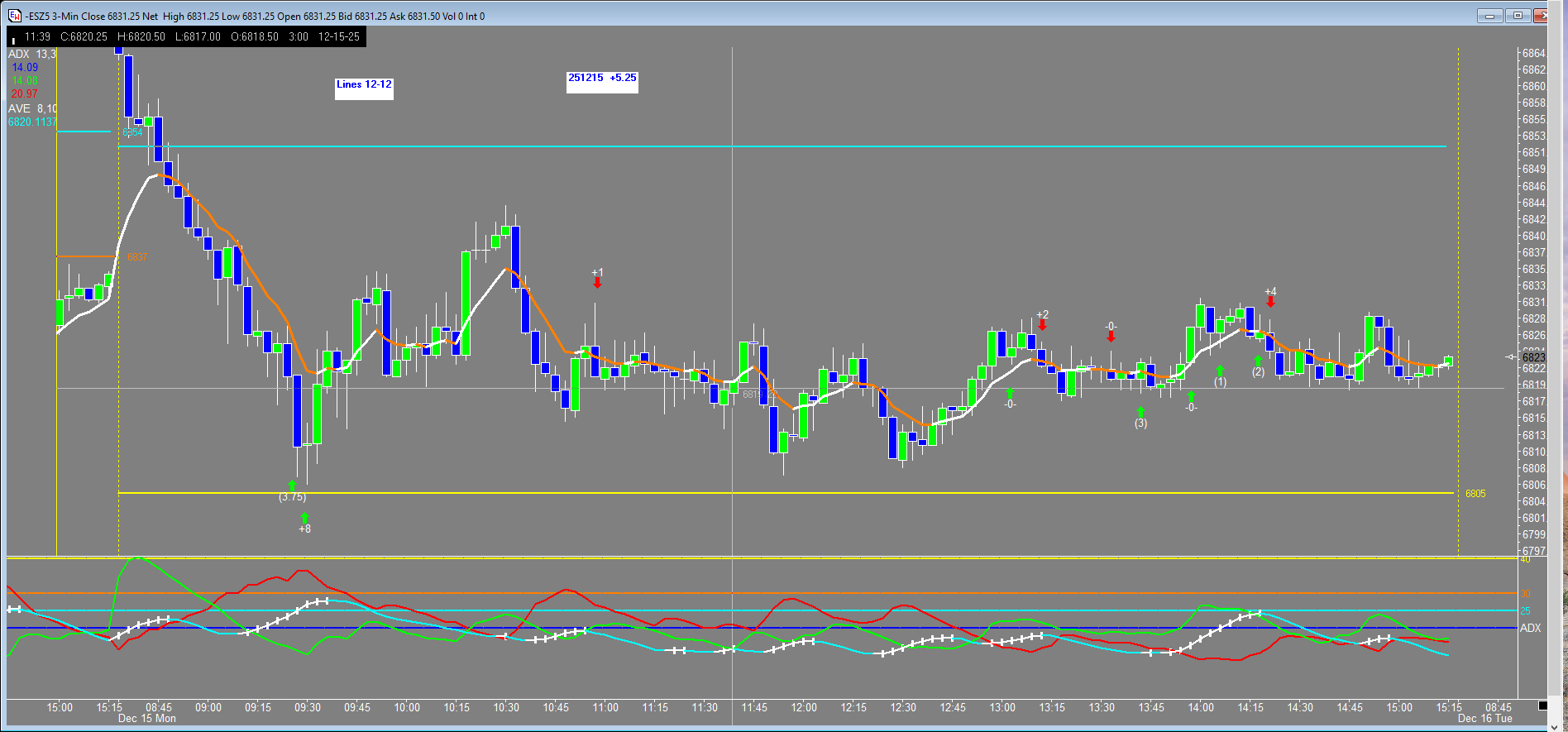The width and height of the screenshot is (1568, 732).
Task: Select the 'Lines 12-12' text box
Action: (364, 84)
